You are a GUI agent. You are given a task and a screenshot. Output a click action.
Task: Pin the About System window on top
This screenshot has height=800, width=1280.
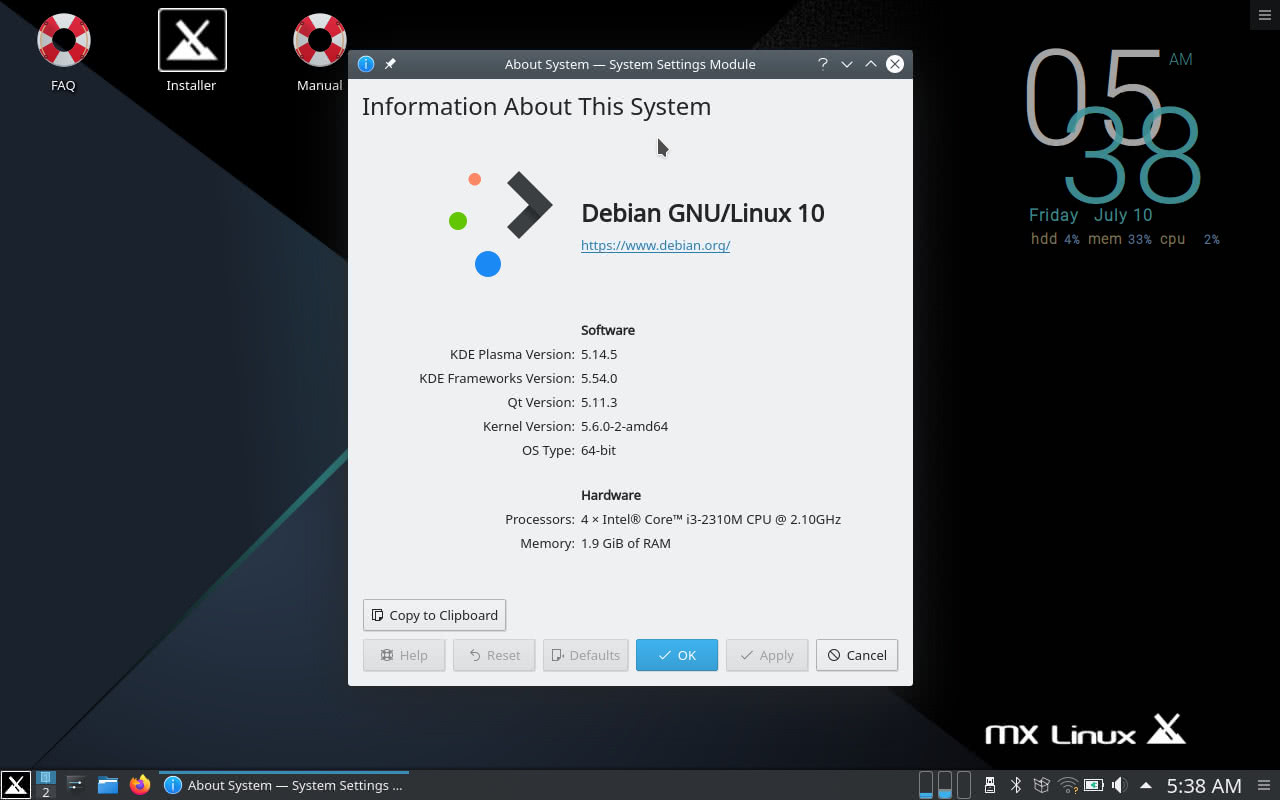pos(390,63)
